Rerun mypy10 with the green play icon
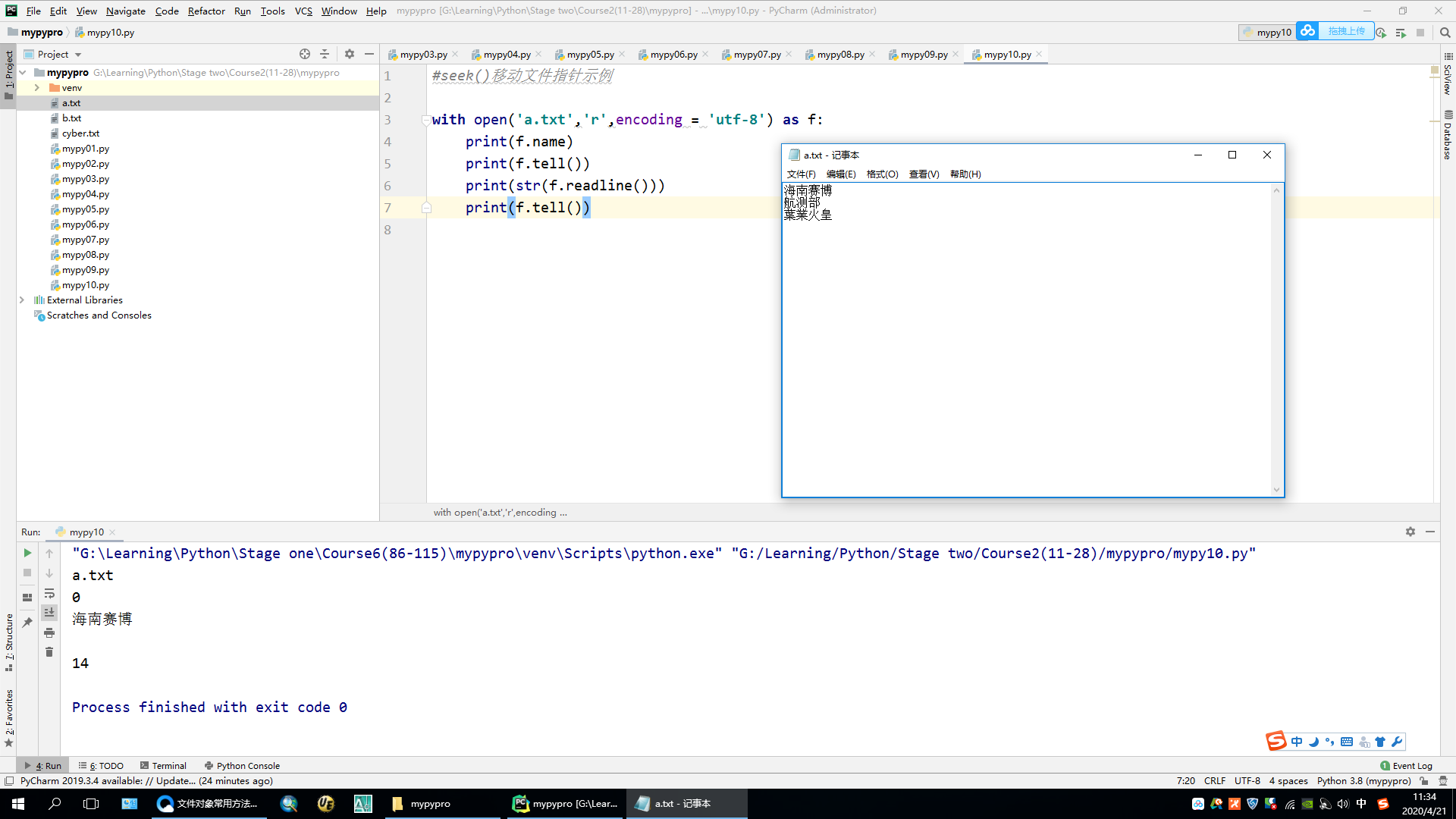This screenshot has height=819, width=1456. click(x=27, y=553)
